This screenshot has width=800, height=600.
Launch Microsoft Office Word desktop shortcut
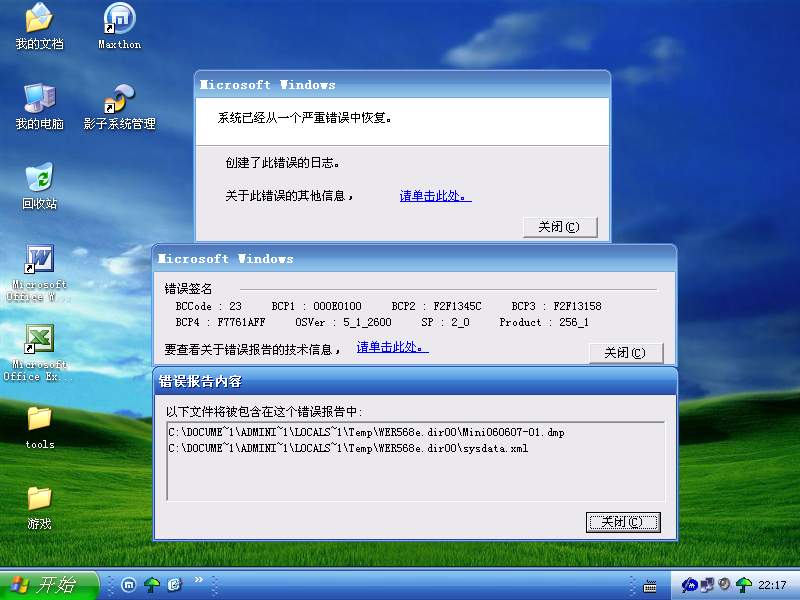39,273
